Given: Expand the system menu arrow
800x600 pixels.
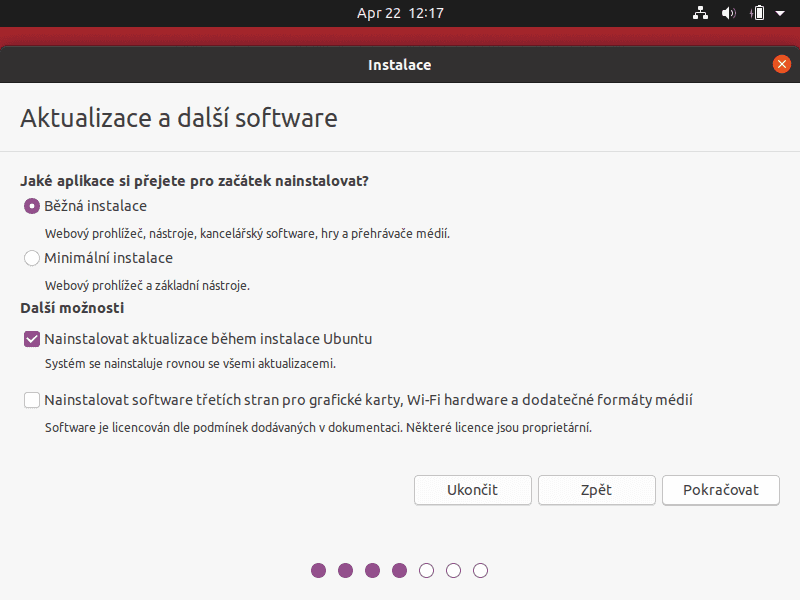Looking at the screenshot, I should [780, 14].
